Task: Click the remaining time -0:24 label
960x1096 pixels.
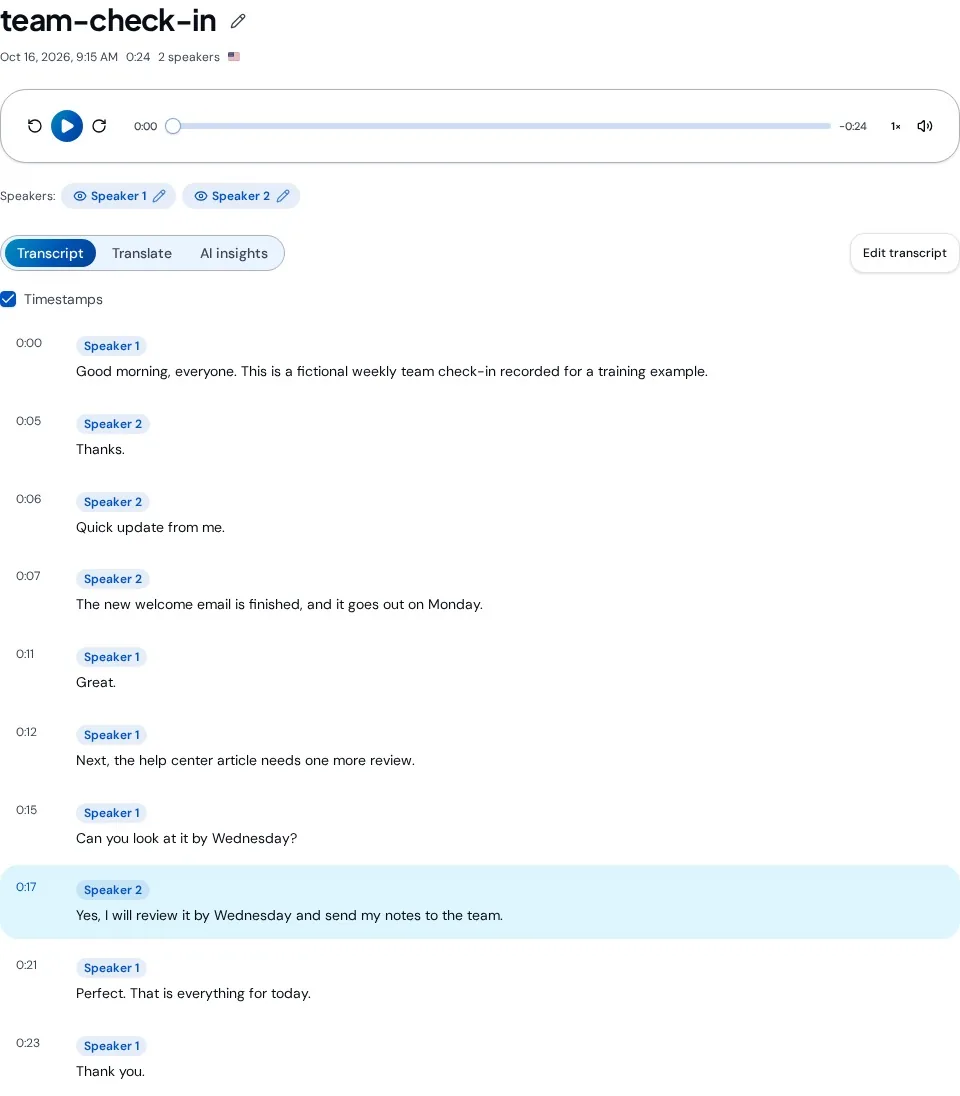Action: point(853,127)
